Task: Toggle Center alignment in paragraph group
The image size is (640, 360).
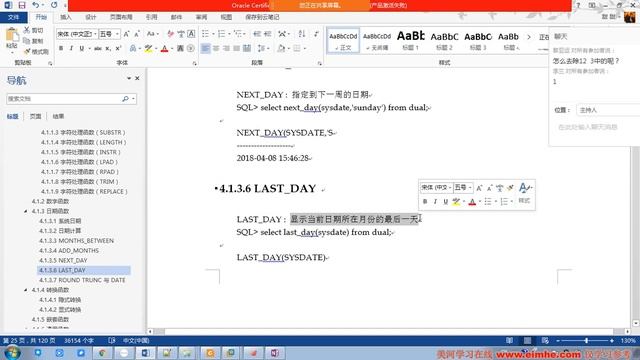Action: point(216,48)
